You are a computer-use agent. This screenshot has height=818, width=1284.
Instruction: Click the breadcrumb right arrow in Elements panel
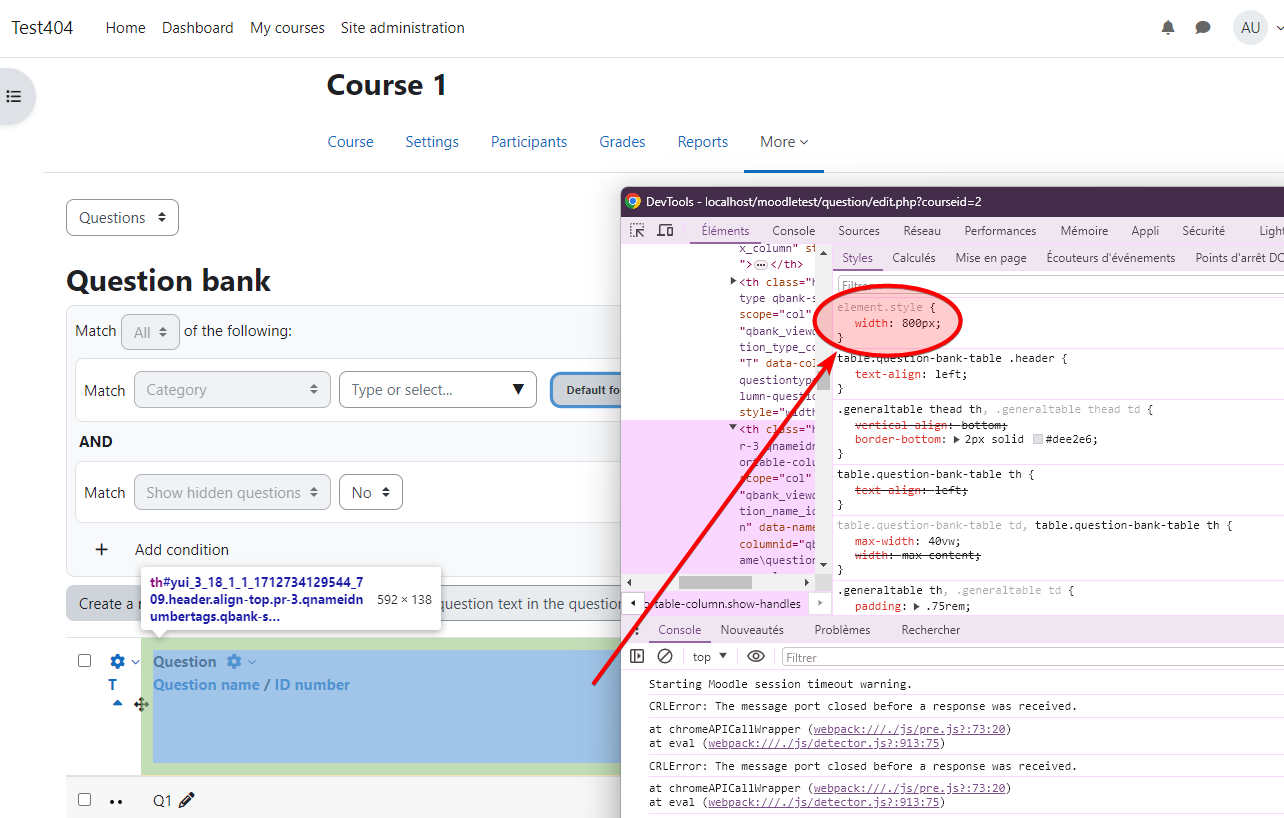coord(820,604)
